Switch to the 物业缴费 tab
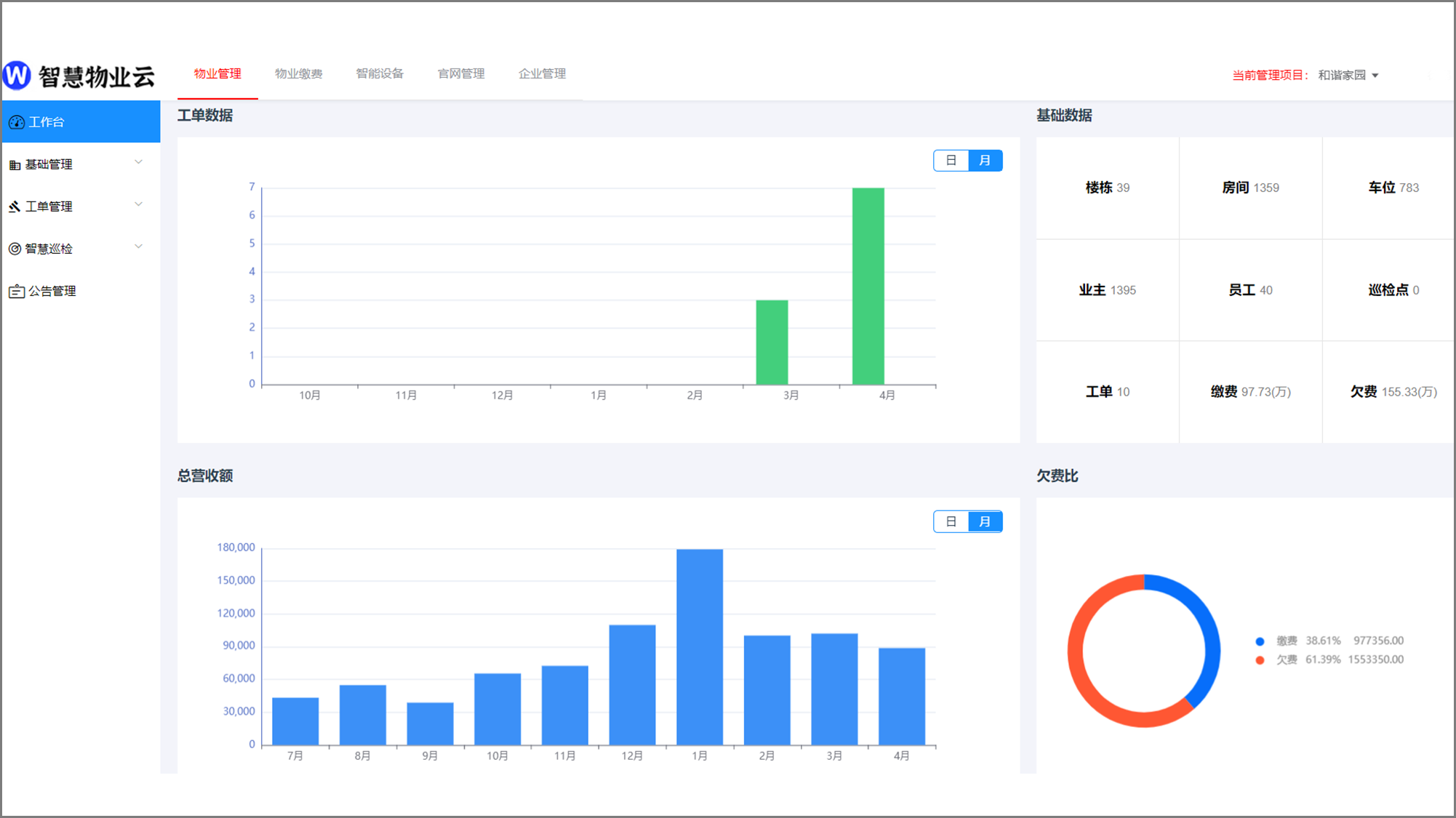This screenshot has width=1456, height=818. point(298,73)
